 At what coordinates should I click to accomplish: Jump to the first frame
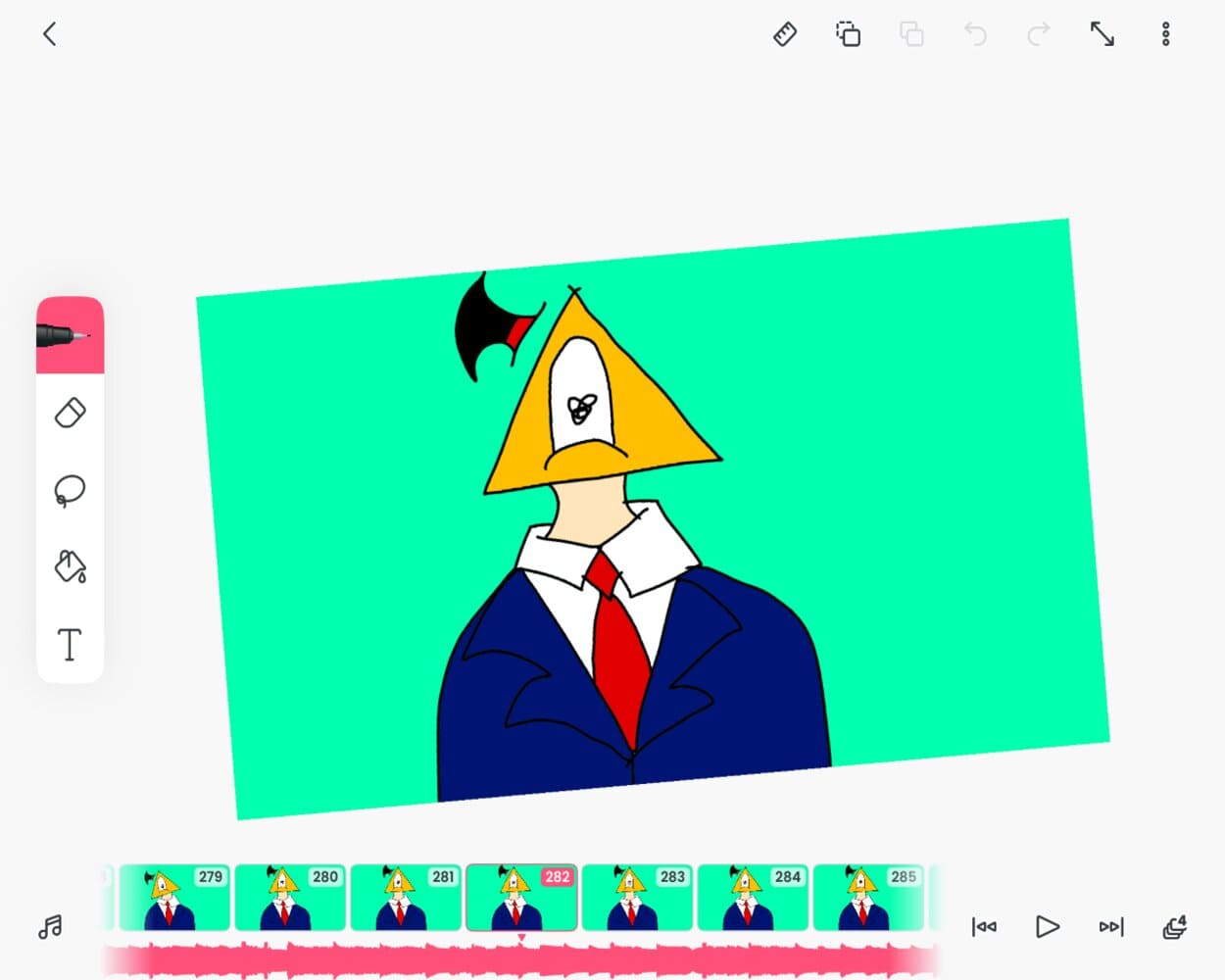pyautogui.click(x=984, y=926)
